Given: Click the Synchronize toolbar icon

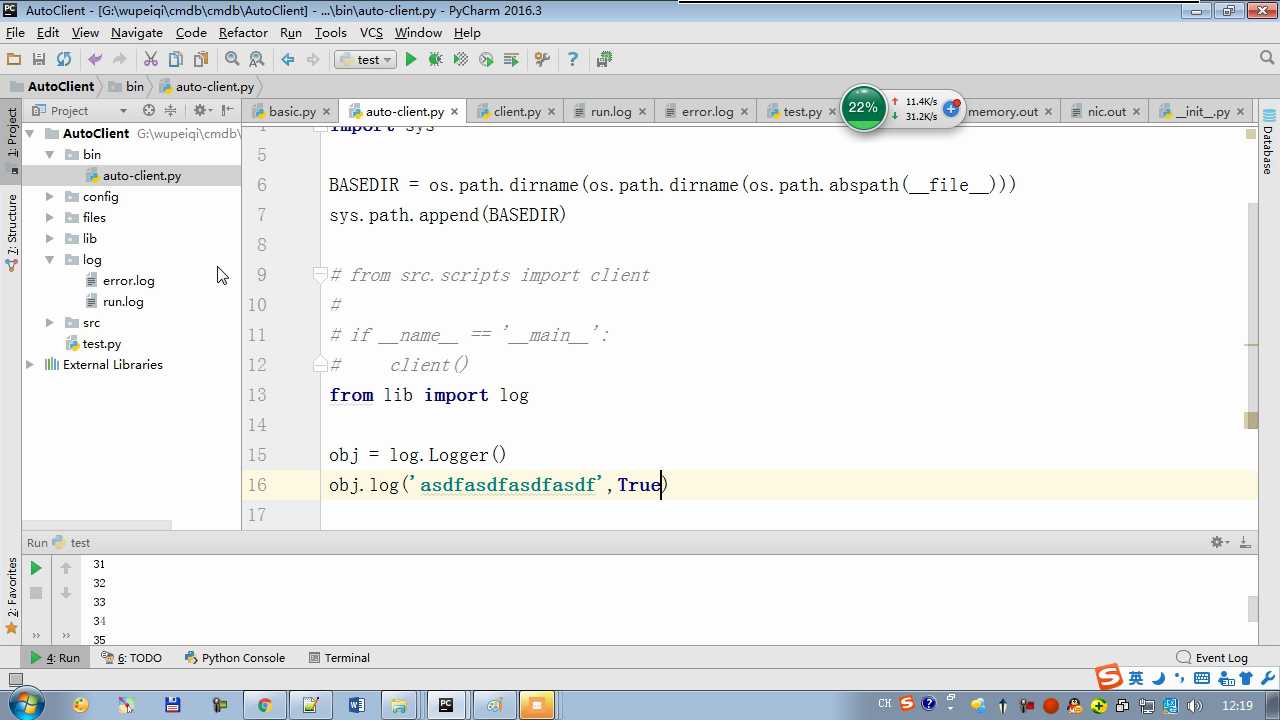Looking at the screenshot, I should point(64,60).
